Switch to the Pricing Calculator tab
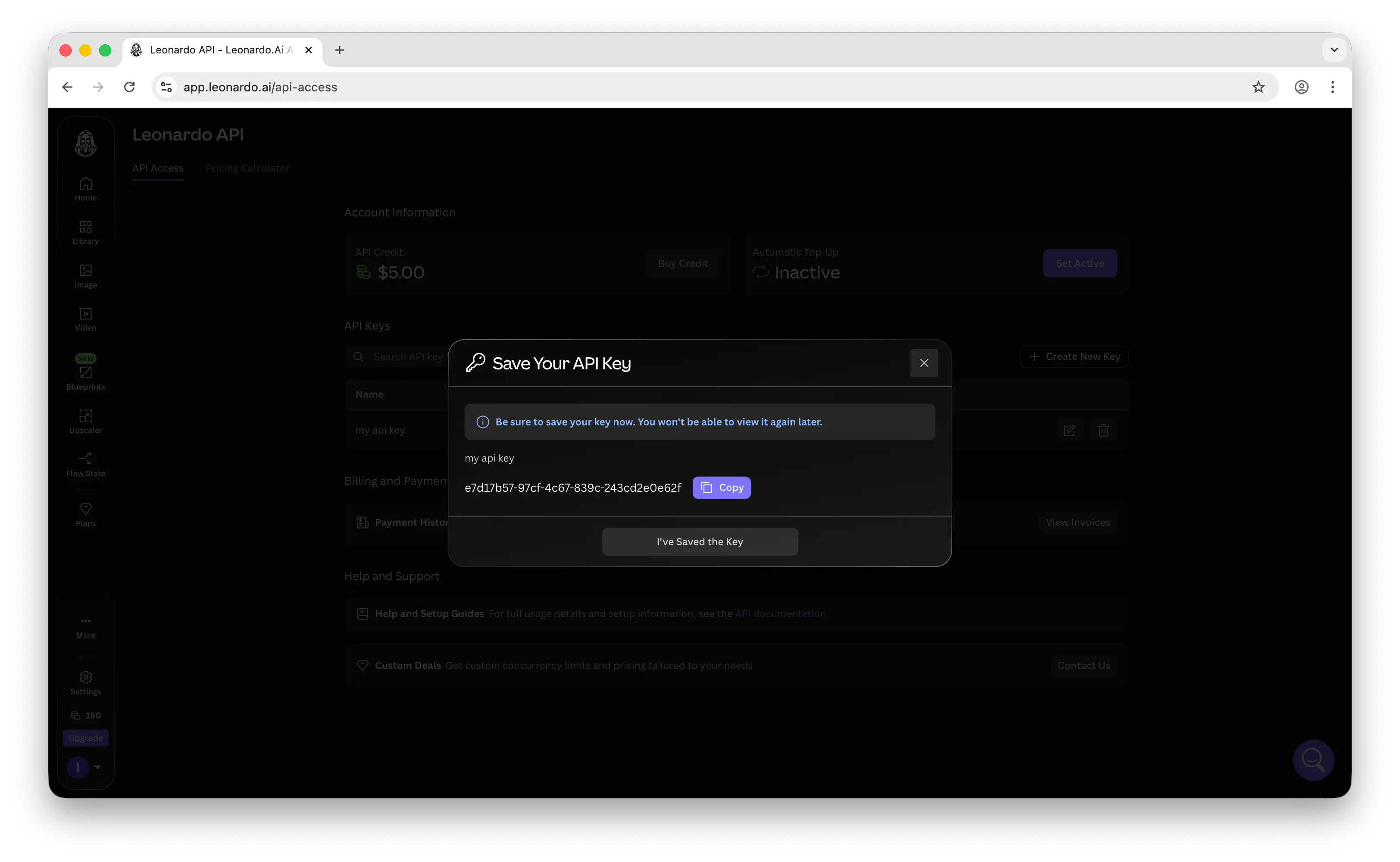Viewport: 1400px width, 862px height. 248,168
